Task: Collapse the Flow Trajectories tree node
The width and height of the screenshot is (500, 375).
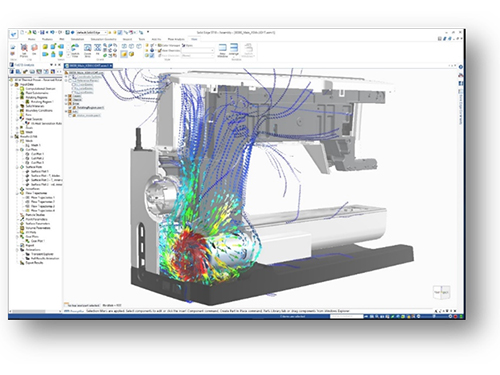Action: pyautogui.click(x=17, y=193)
